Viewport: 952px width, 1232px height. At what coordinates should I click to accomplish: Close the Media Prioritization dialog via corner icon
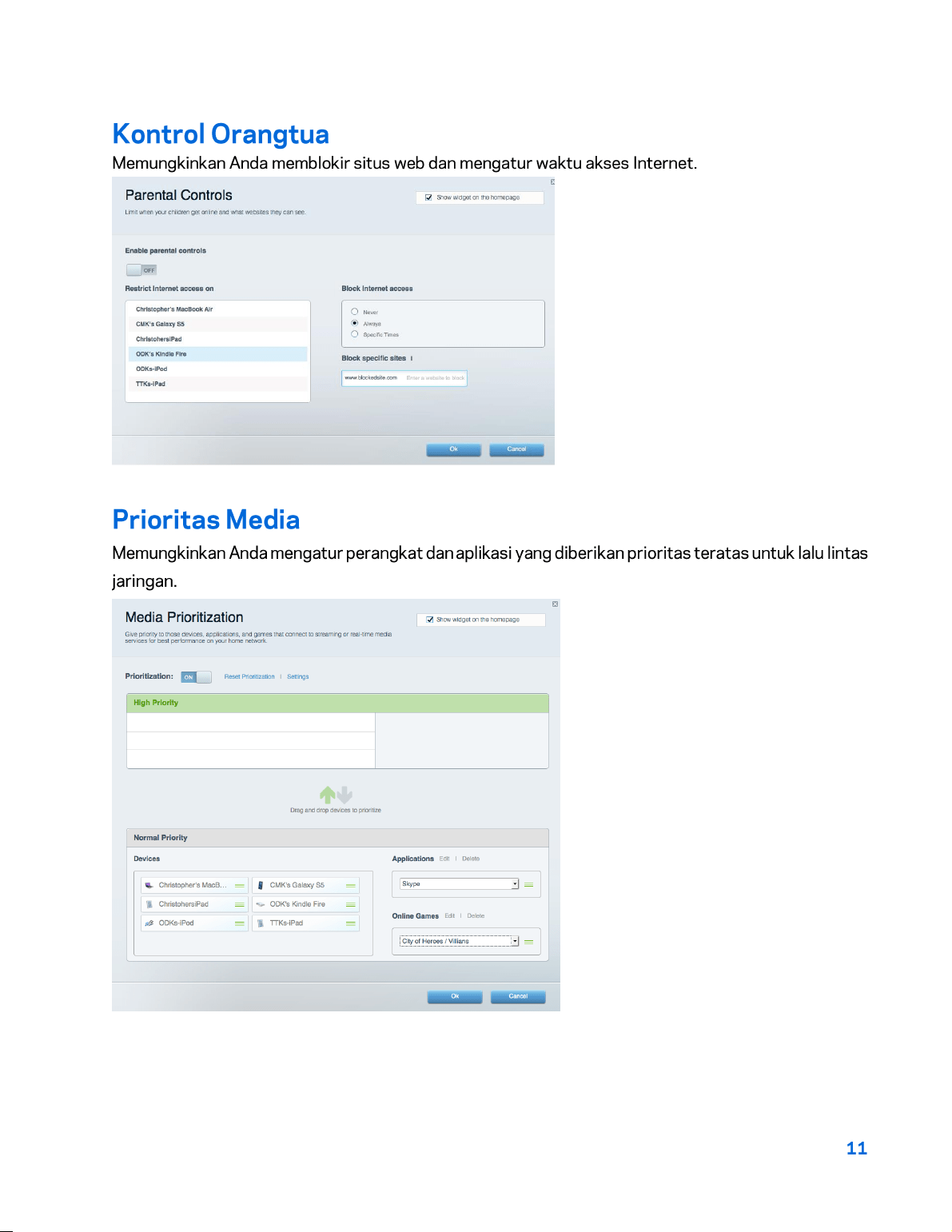click(x=555, y=604)
